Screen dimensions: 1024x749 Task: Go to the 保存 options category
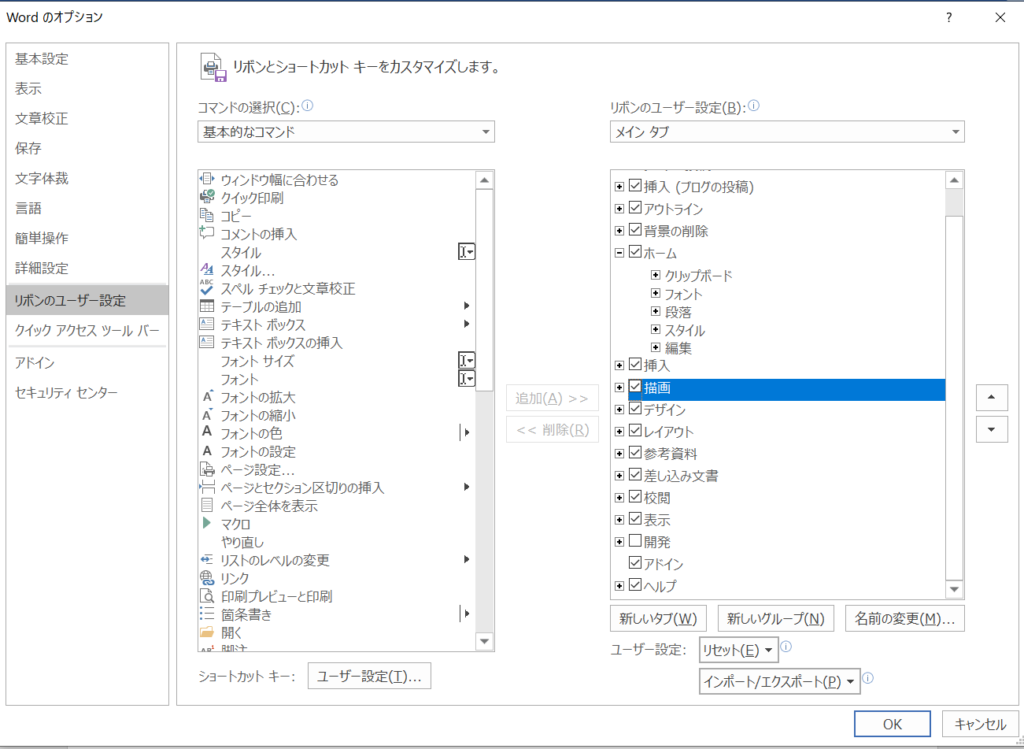pyautogui.click(x=87, y=149)
